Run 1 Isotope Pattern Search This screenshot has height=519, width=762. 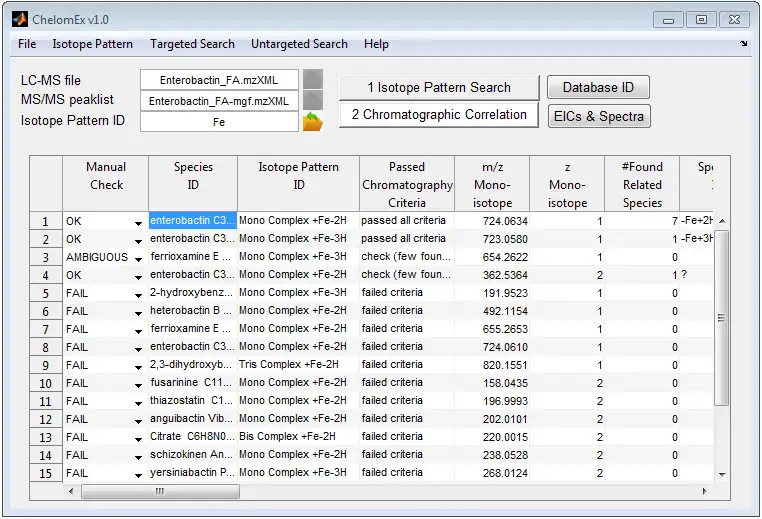pyautogui.click(x=439, y=87)
